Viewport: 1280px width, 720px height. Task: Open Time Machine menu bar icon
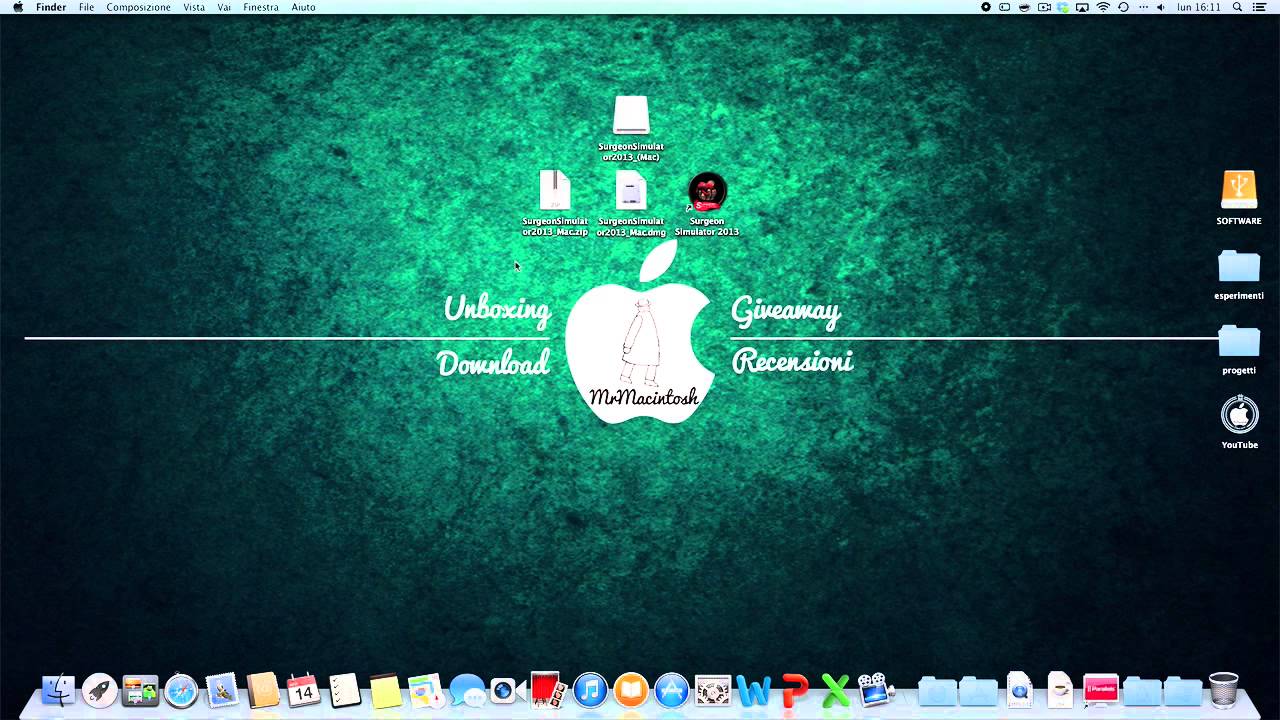[1123, 7]
